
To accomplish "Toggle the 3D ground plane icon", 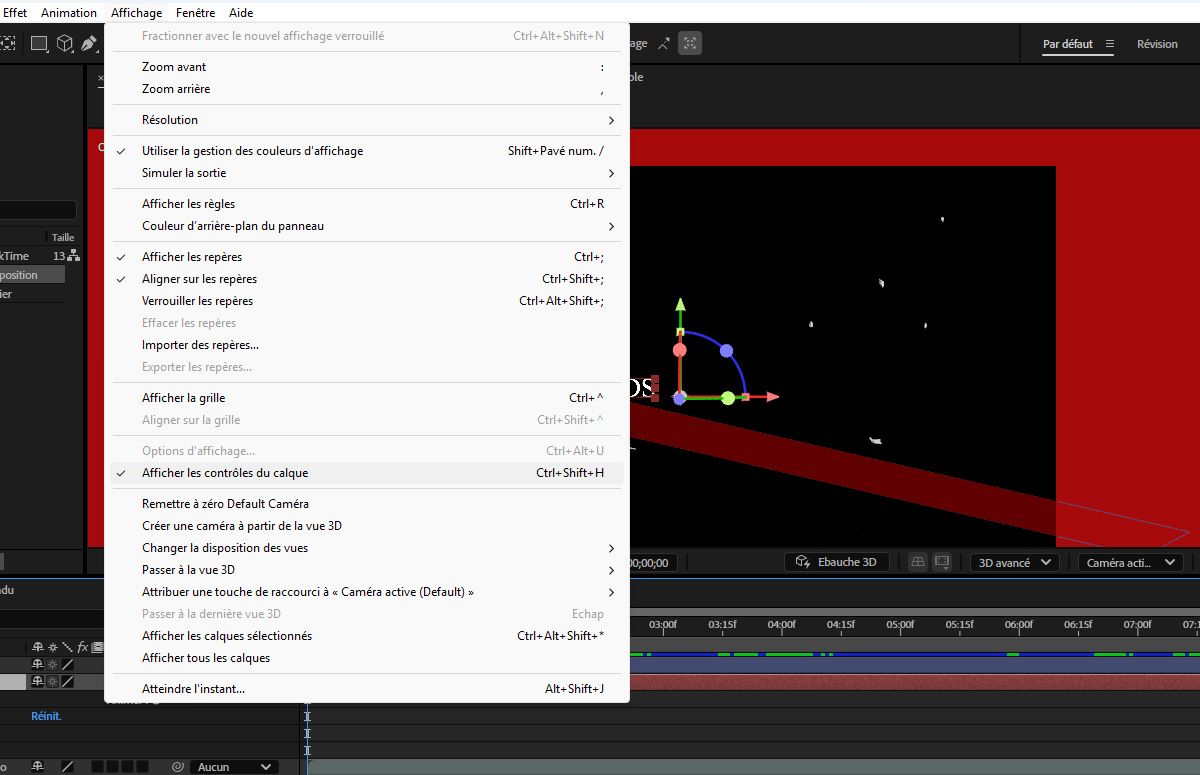I will (917, 563).
